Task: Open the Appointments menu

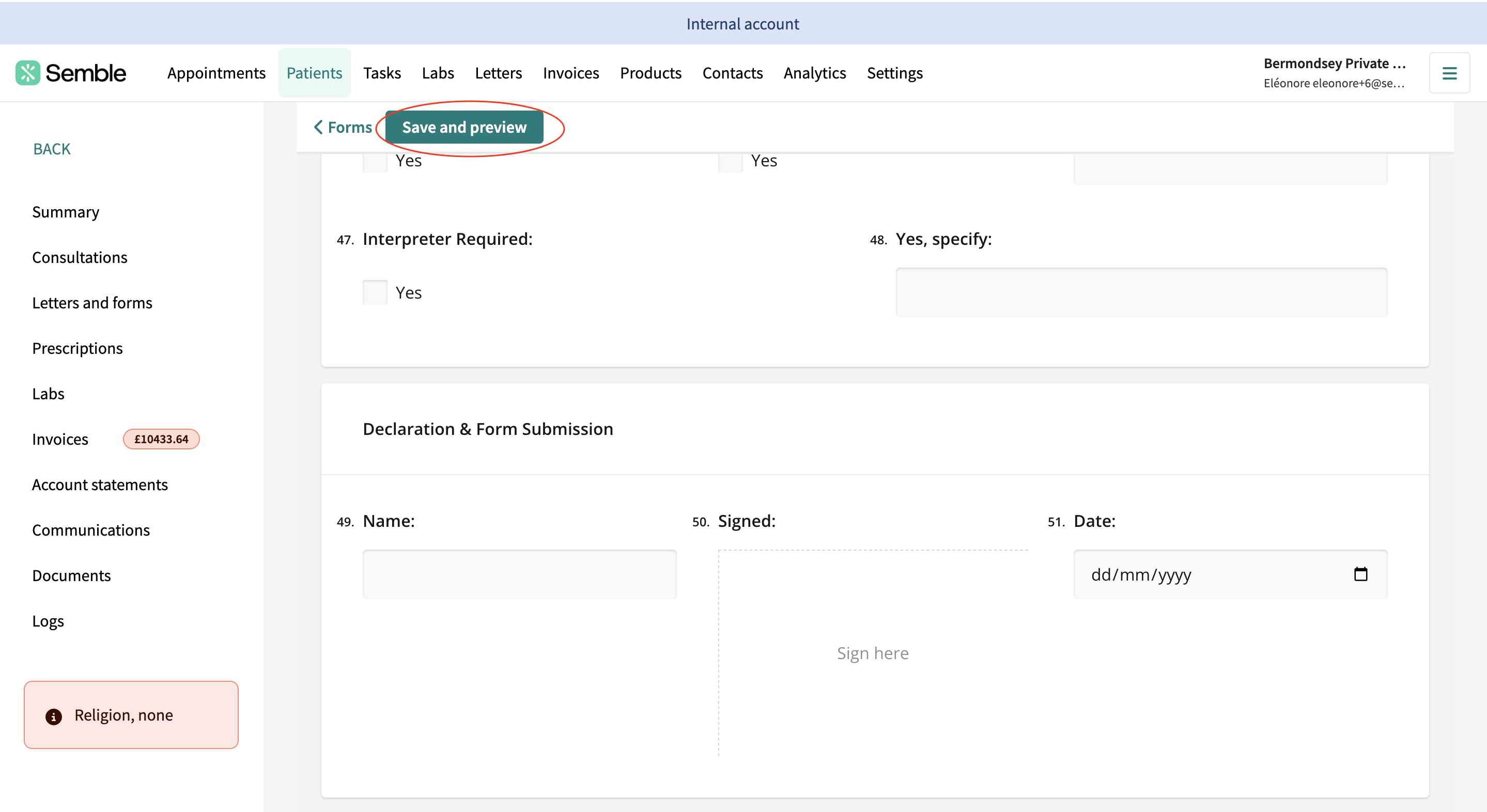Action: 216,73
